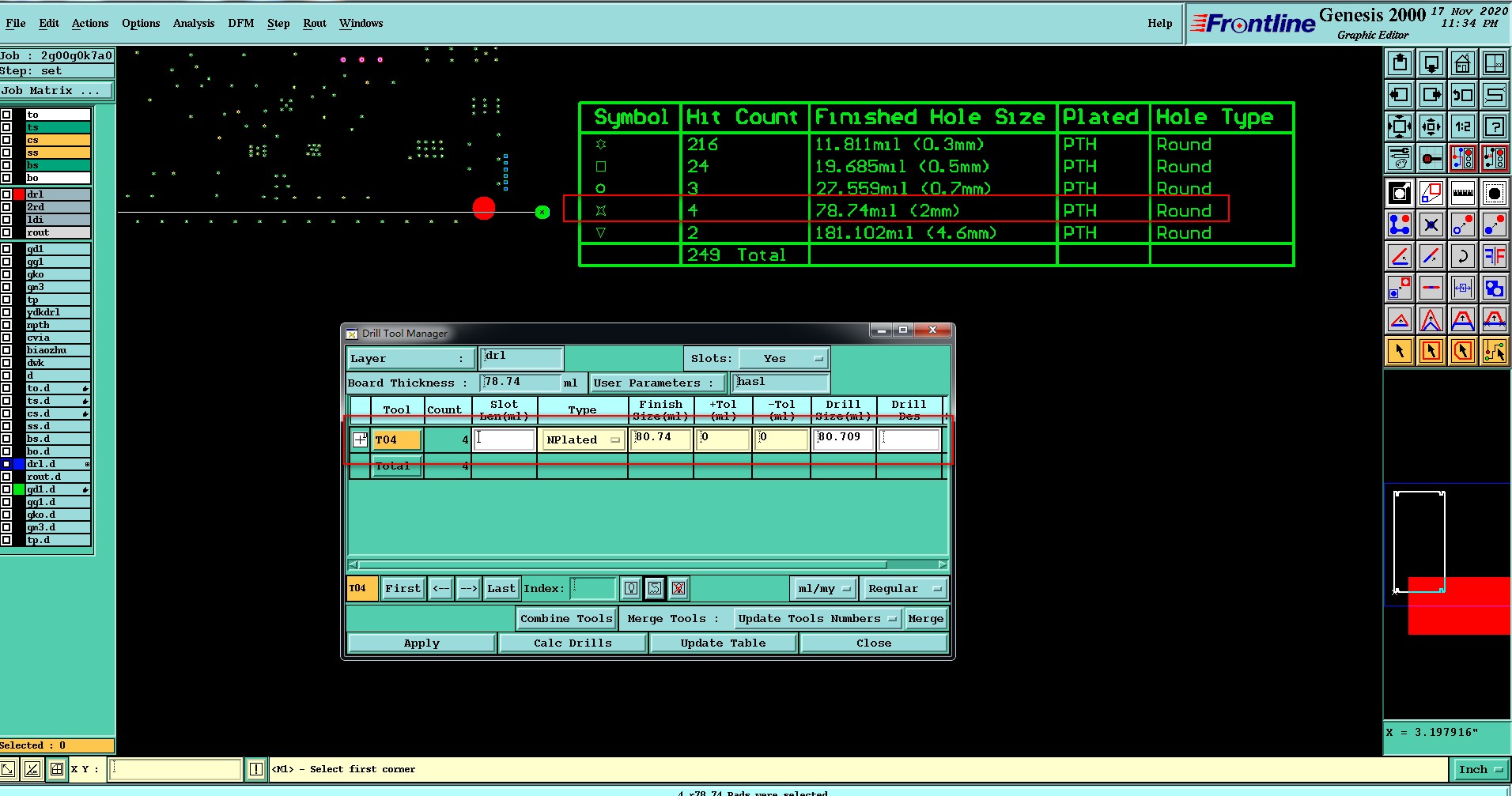Viewport: 1512px width, 796px height.
Task: Click the Combine Tools button
Action: [x=565, y=619]
